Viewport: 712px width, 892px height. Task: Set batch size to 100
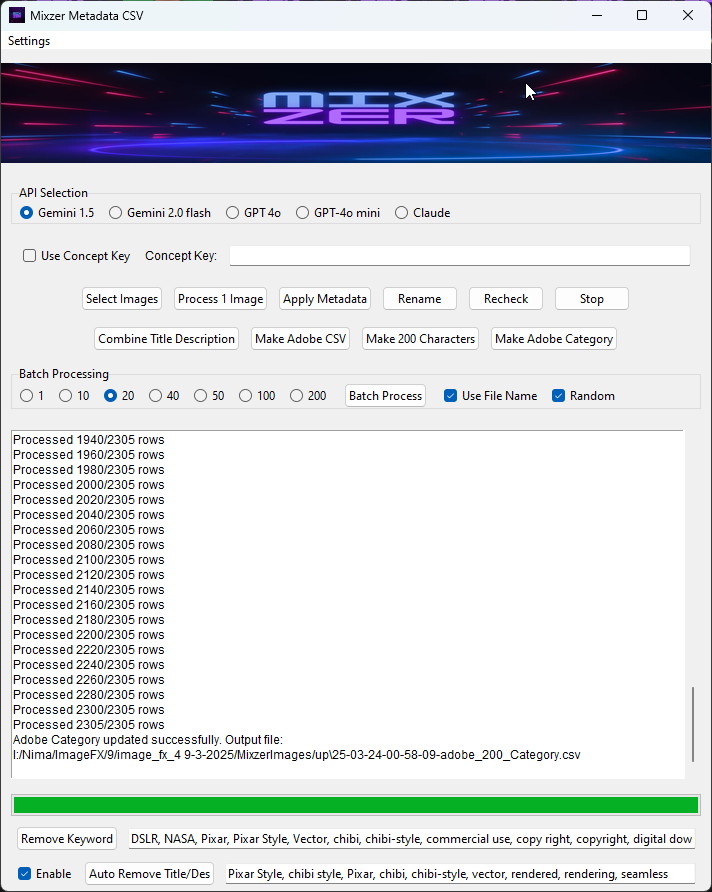tap(246, 396)
